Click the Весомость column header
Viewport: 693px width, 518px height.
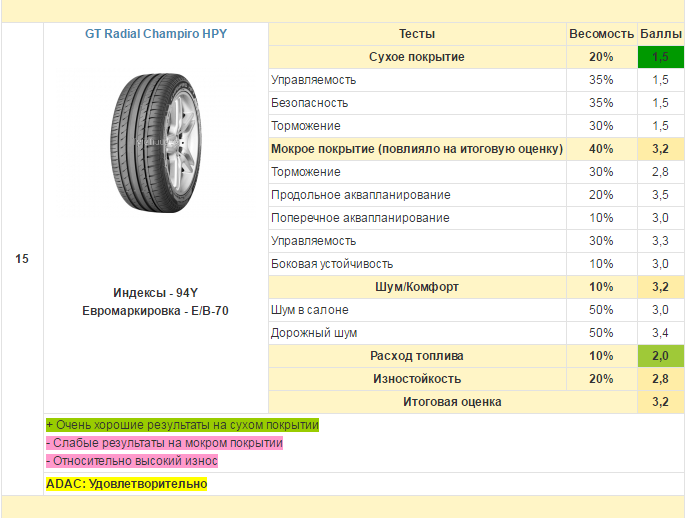click(601, 34)
